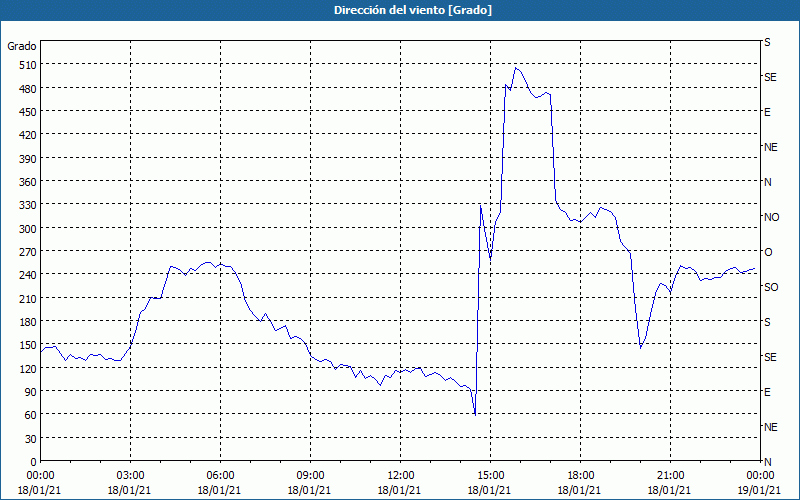Select the 12:00 time axis label
Screen dimensions: 800x500
[401, 476]
